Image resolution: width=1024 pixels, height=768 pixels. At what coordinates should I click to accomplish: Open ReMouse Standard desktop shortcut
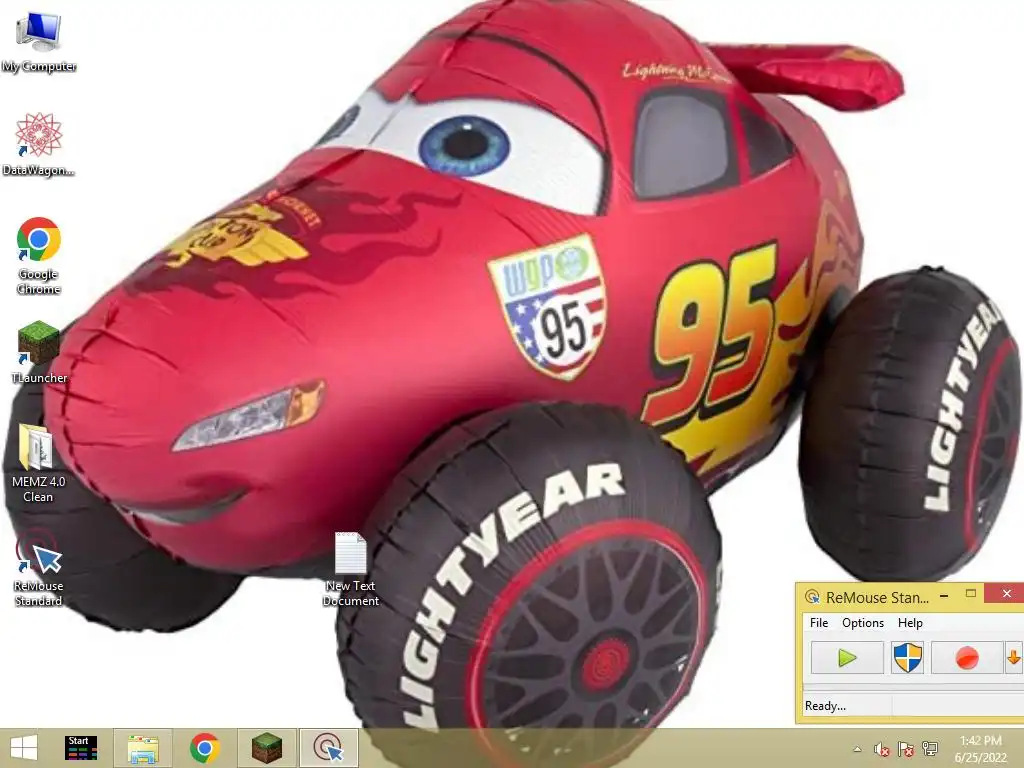point(39,567)
